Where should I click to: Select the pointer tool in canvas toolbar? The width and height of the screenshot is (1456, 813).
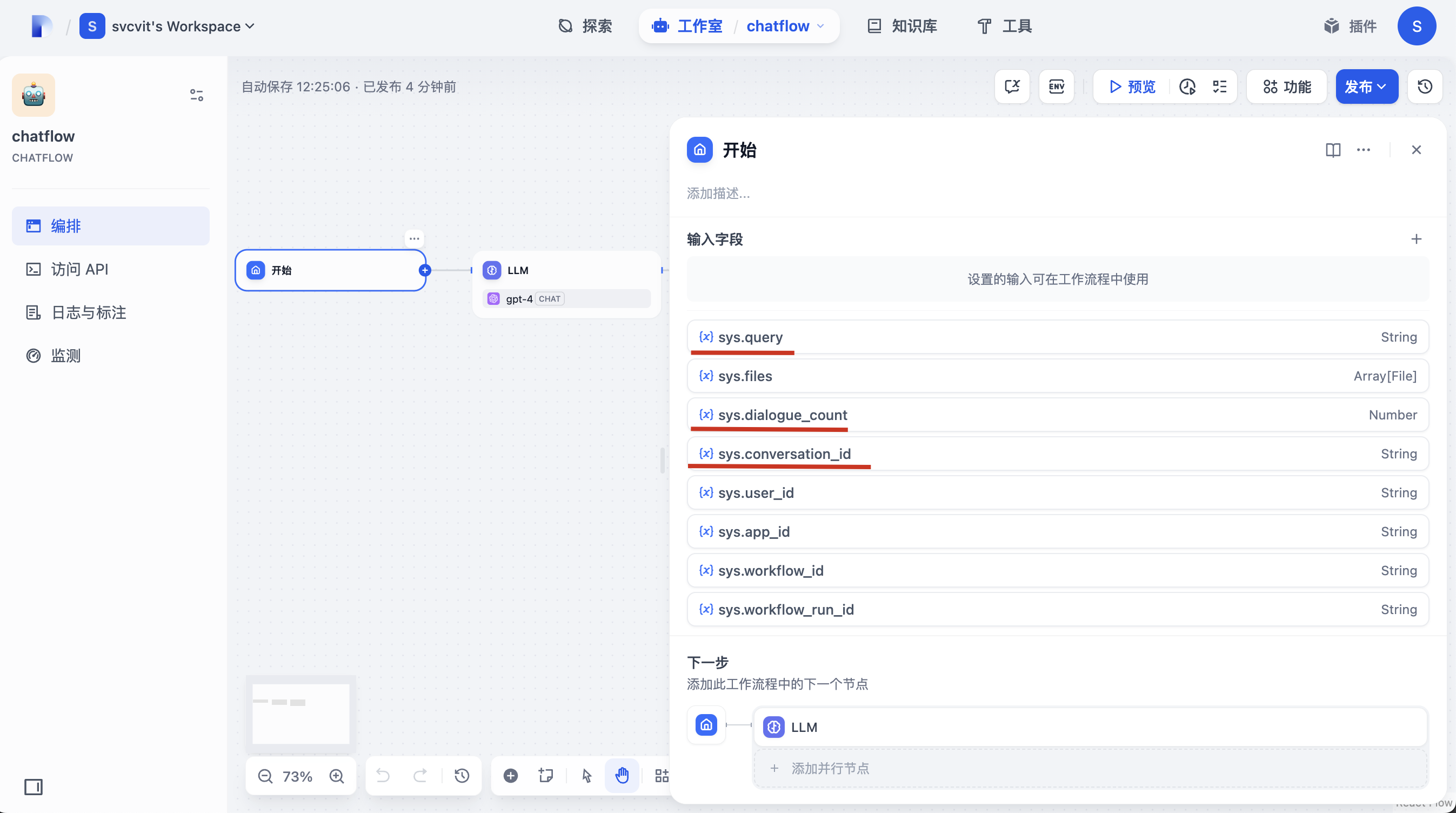pyautogui.click(x=586, y=775)
